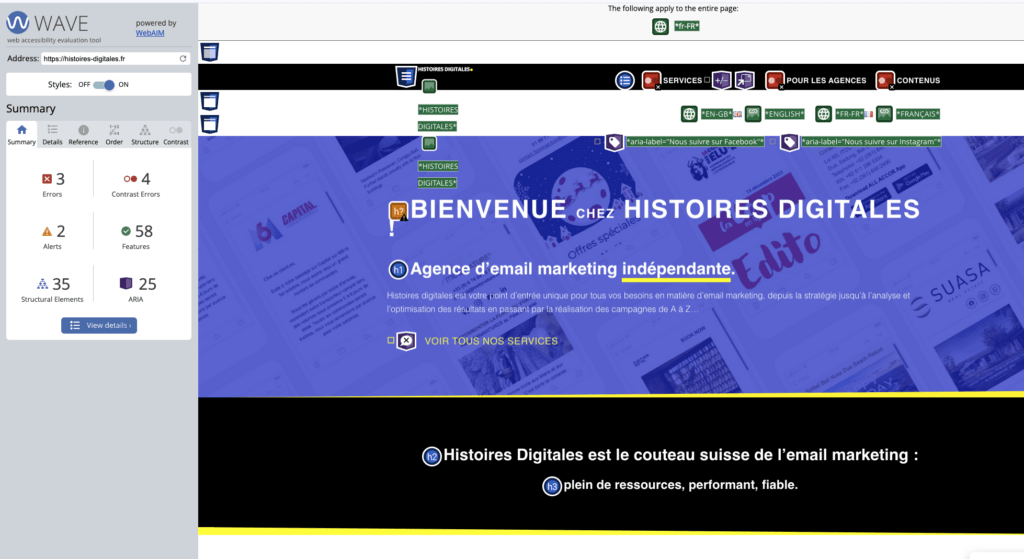Click the ARIA count 25
1024x559 pixels.
click(x=148, y=284)
